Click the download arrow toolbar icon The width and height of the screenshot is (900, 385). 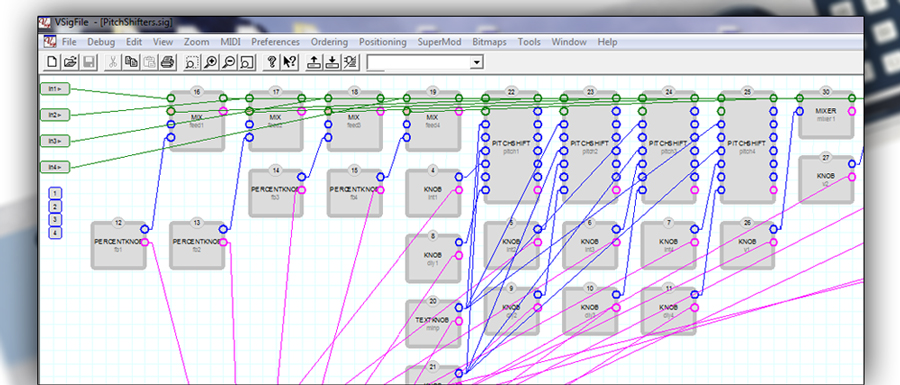(332, 62)
